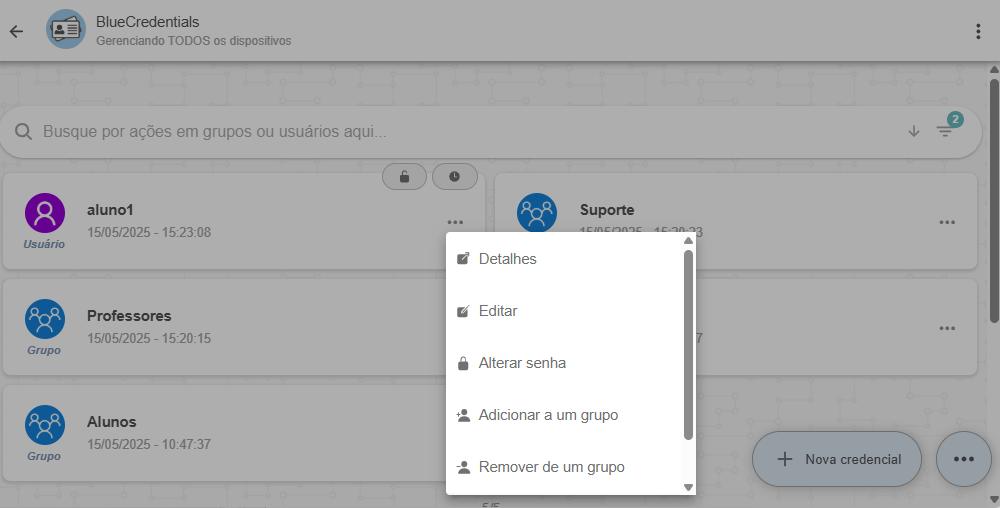
Task: Open the three-dot menu on Suporte card
Action: click(x=946, y=222)
